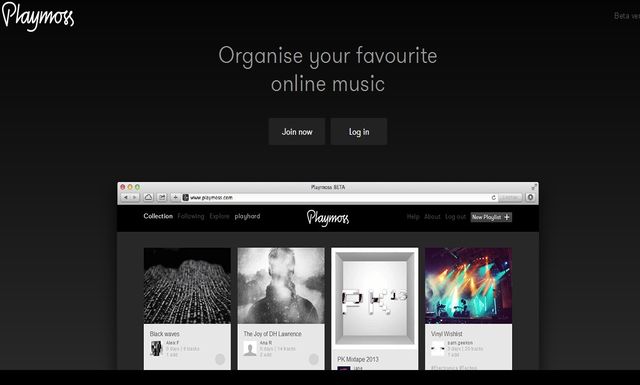
Task: Click the Reader button in address bar
Action: click(510, 198)
